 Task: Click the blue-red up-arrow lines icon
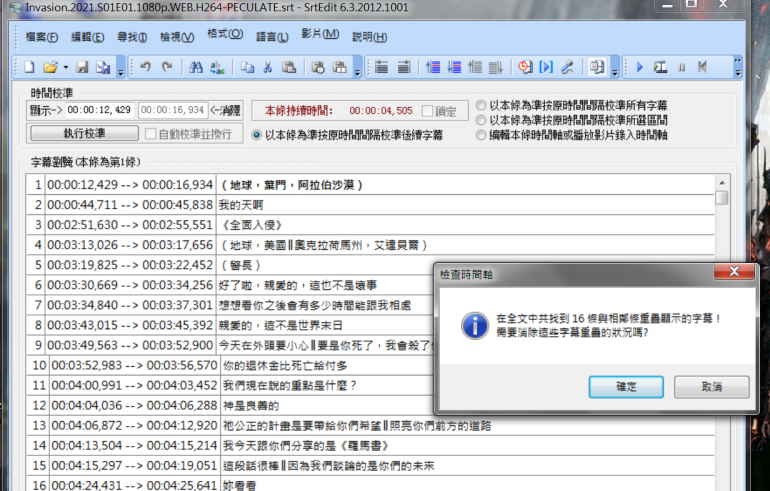click(x=433, y=67)
